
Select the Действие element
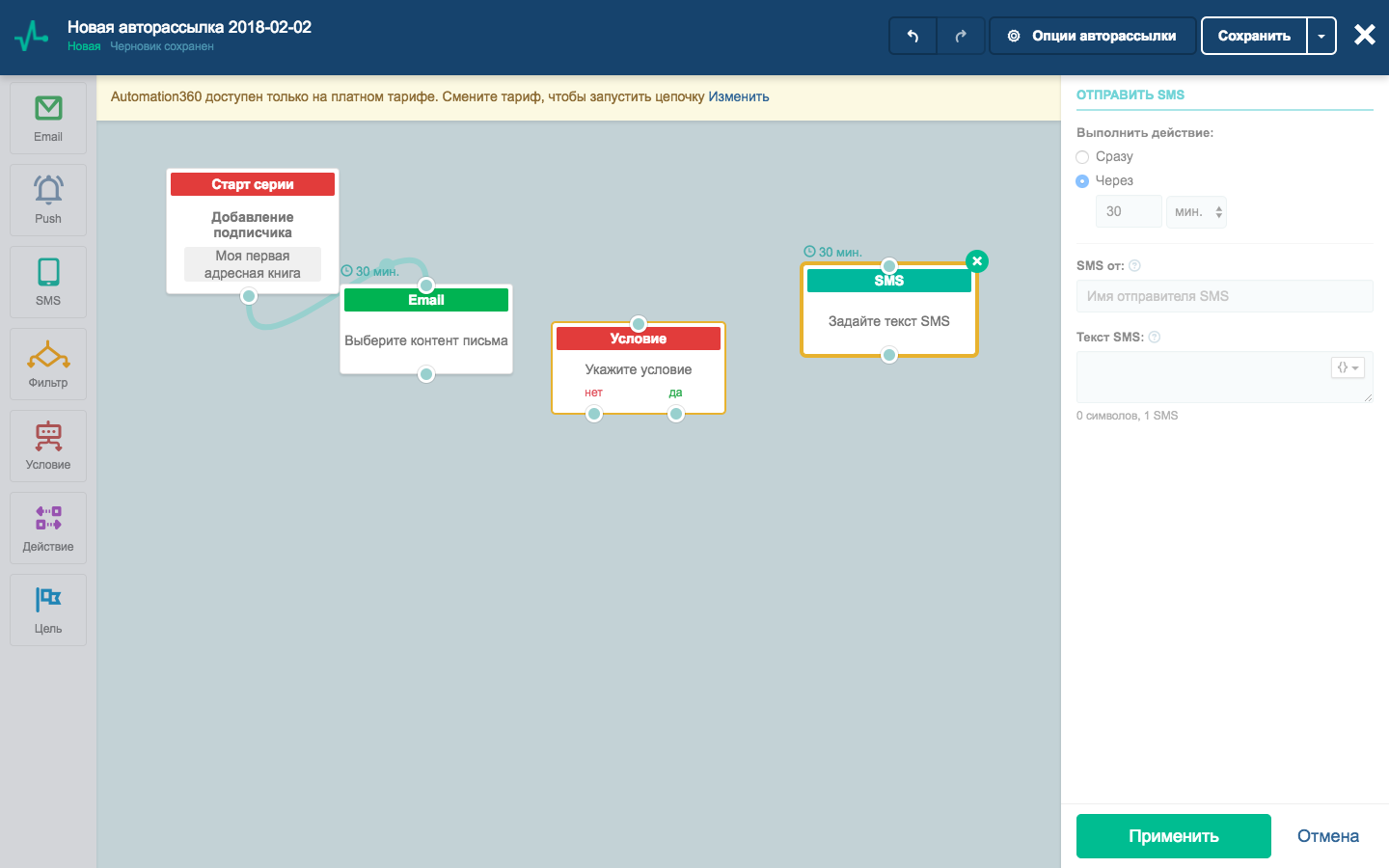(x=48, y=528)
